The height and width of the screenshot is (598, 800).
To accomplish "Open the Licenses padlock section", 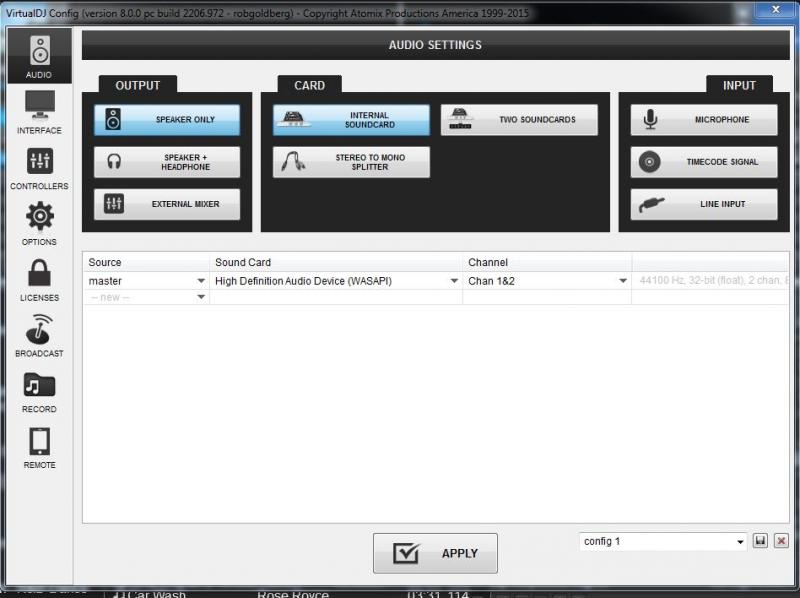I will click(39, 280).
